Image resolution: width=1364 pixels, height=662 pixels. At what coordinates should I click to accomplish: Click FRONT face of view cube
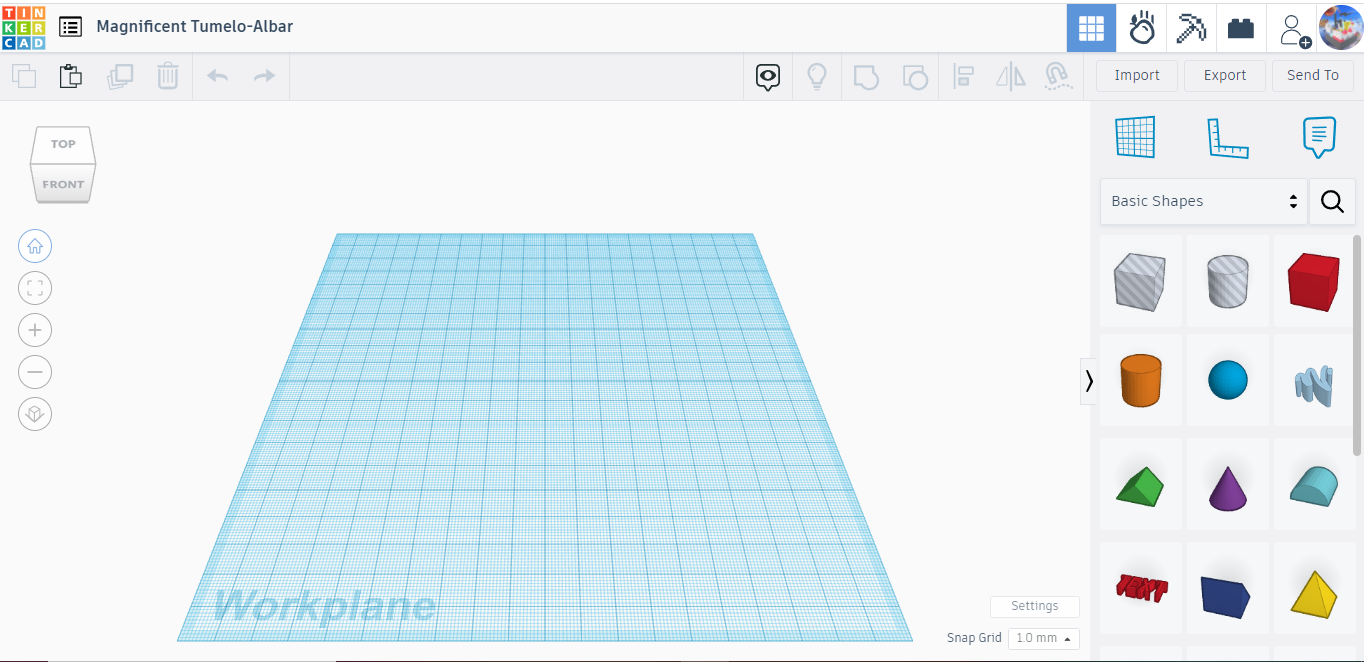[x=63, y=184]
